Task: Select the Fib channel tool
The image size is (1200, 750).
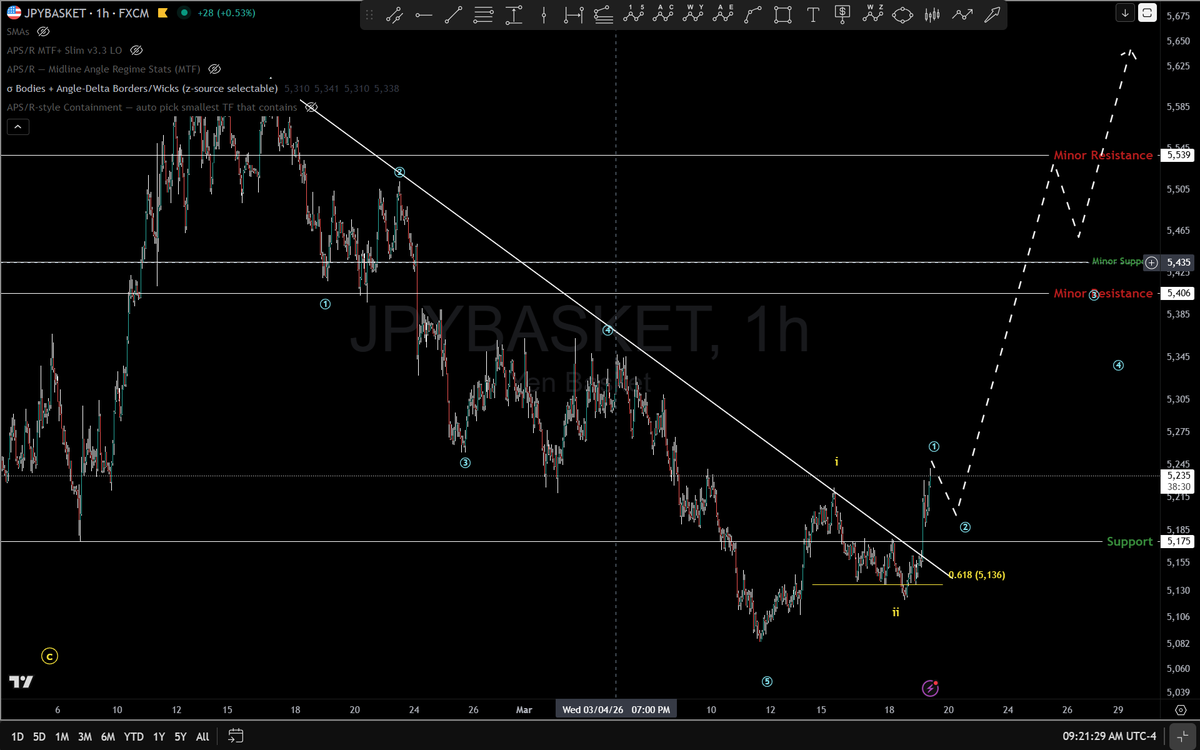Action: 603,15
